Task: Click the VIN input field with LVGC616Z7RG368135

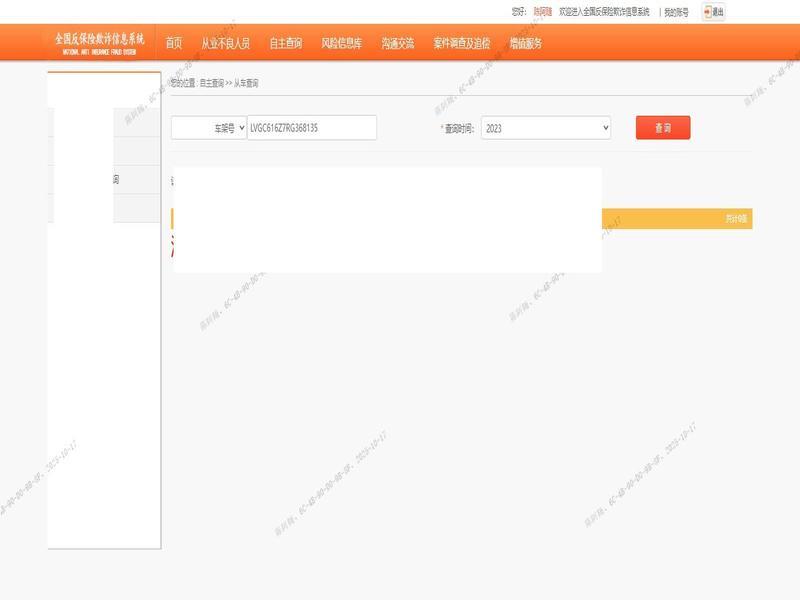Action: click(x=311, y=128)
